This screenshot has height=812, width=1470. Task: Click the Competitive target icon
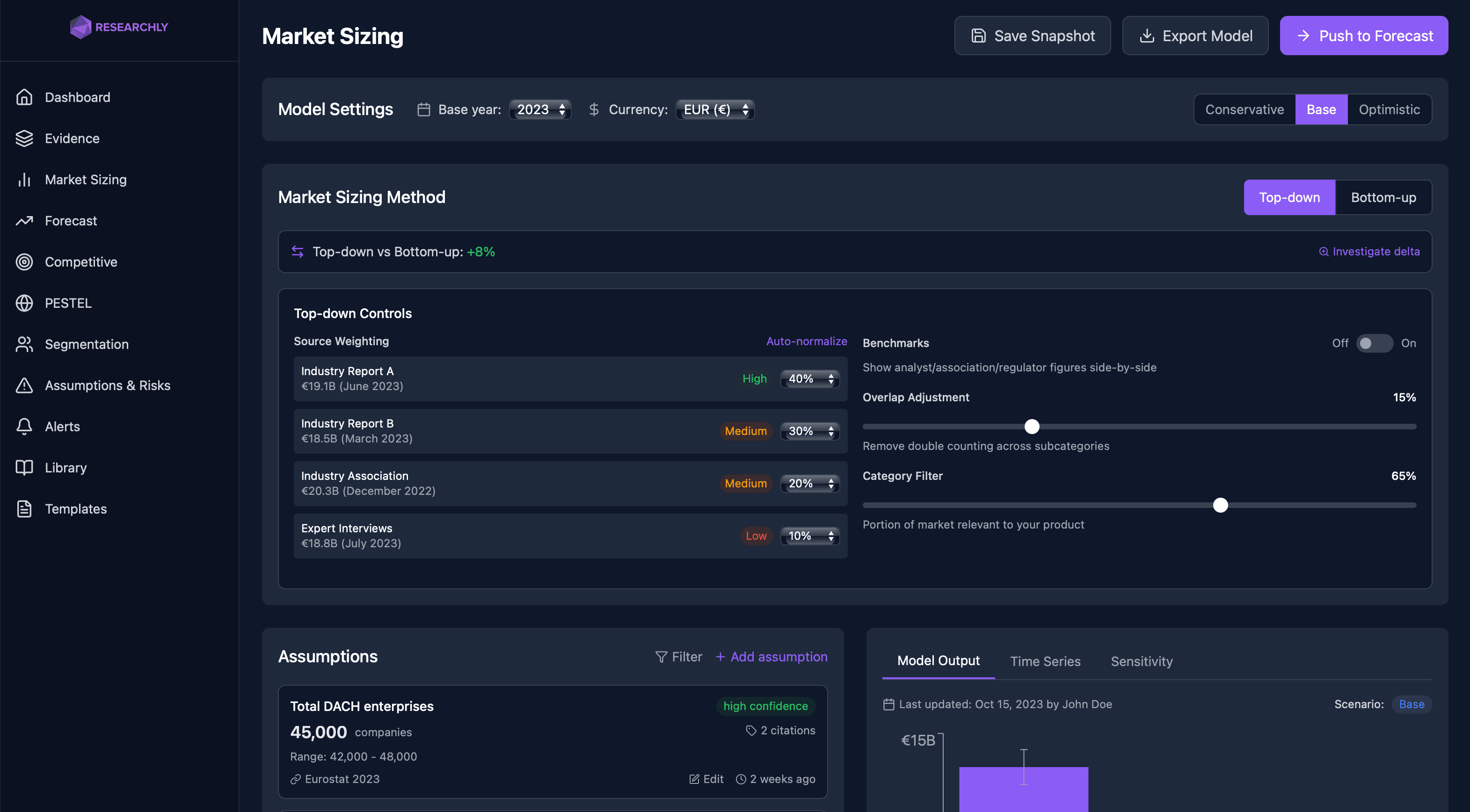pyautogui.click(x=24, y=262)
